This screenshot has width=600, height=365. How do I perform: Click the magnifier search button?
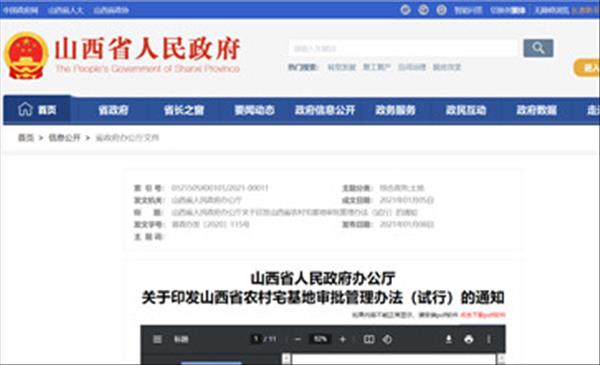click(x=538, y=48)
